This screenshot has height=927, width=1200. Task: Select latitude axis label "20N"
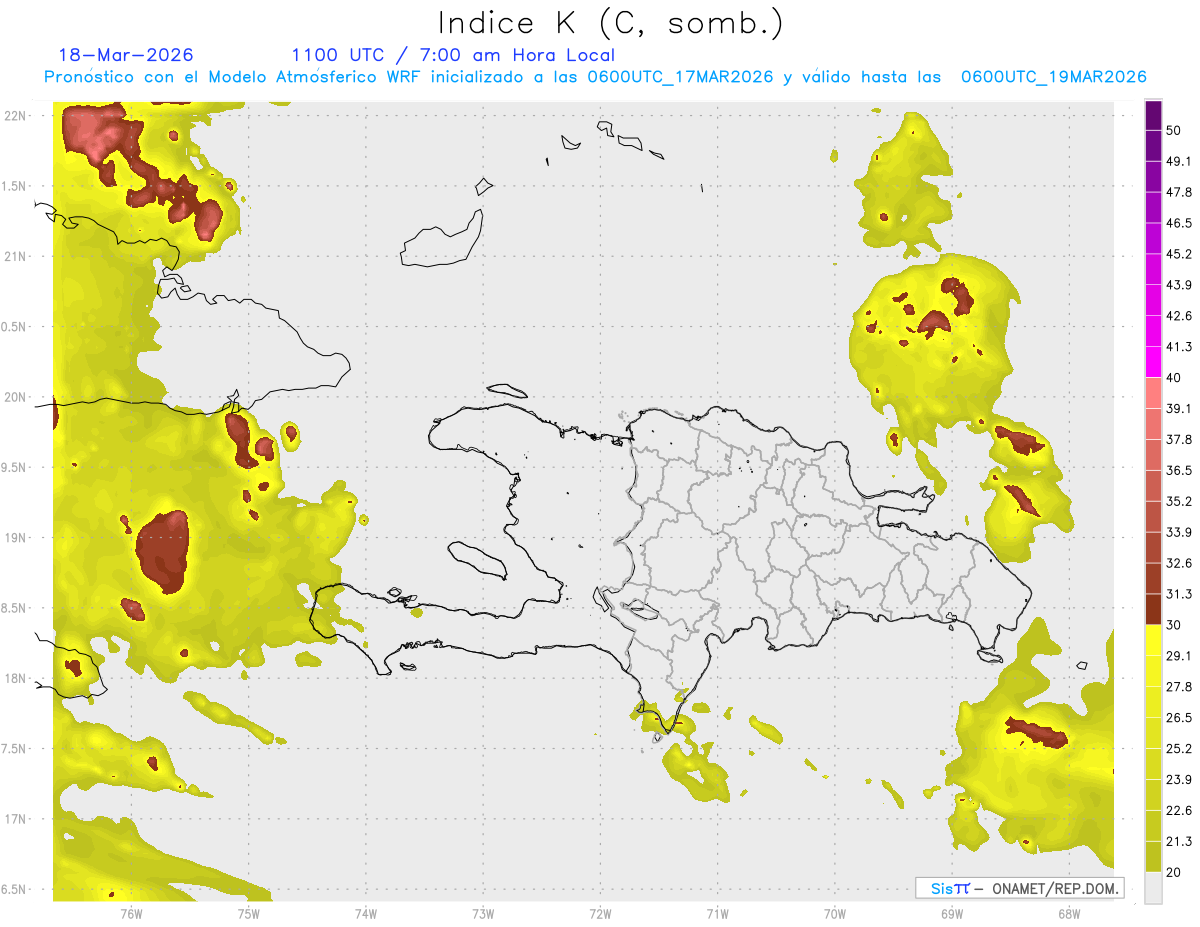point(15,397)
